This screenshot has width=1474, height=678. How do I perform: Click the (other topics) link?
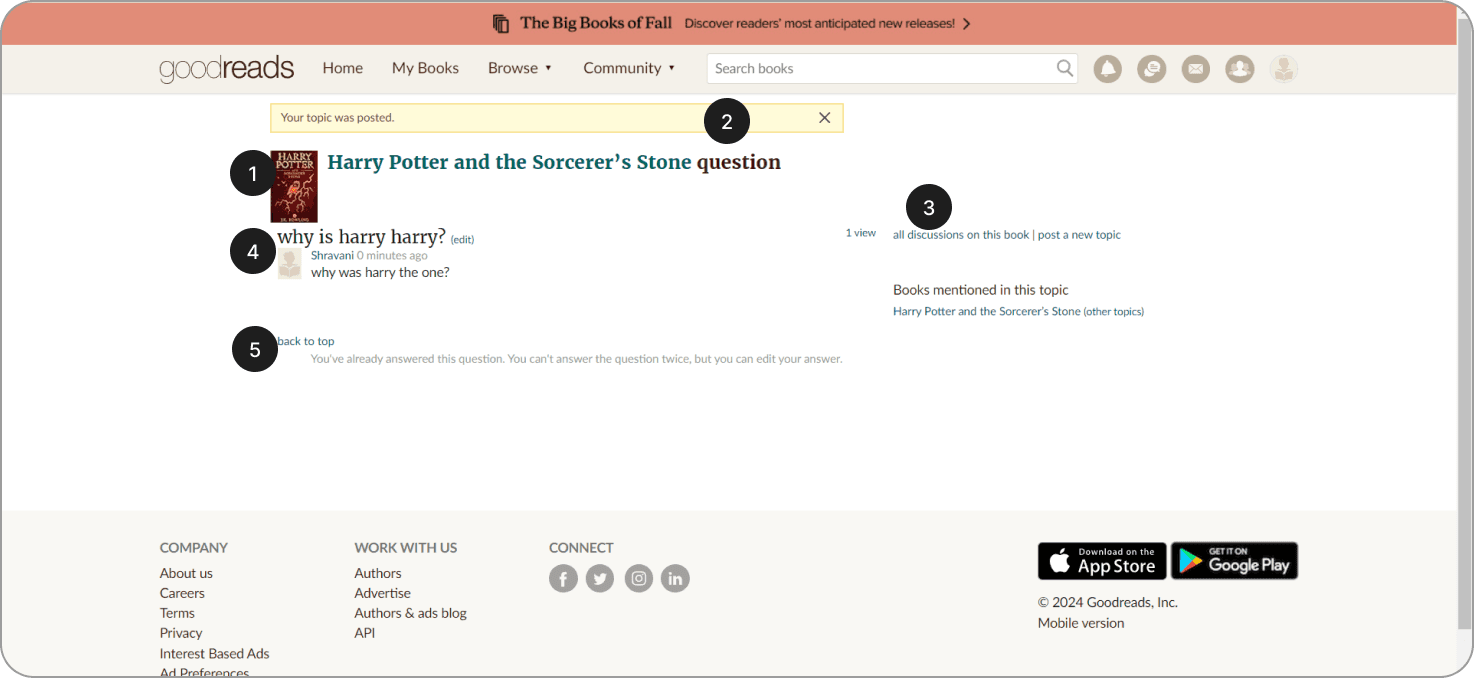(1114, 311)
